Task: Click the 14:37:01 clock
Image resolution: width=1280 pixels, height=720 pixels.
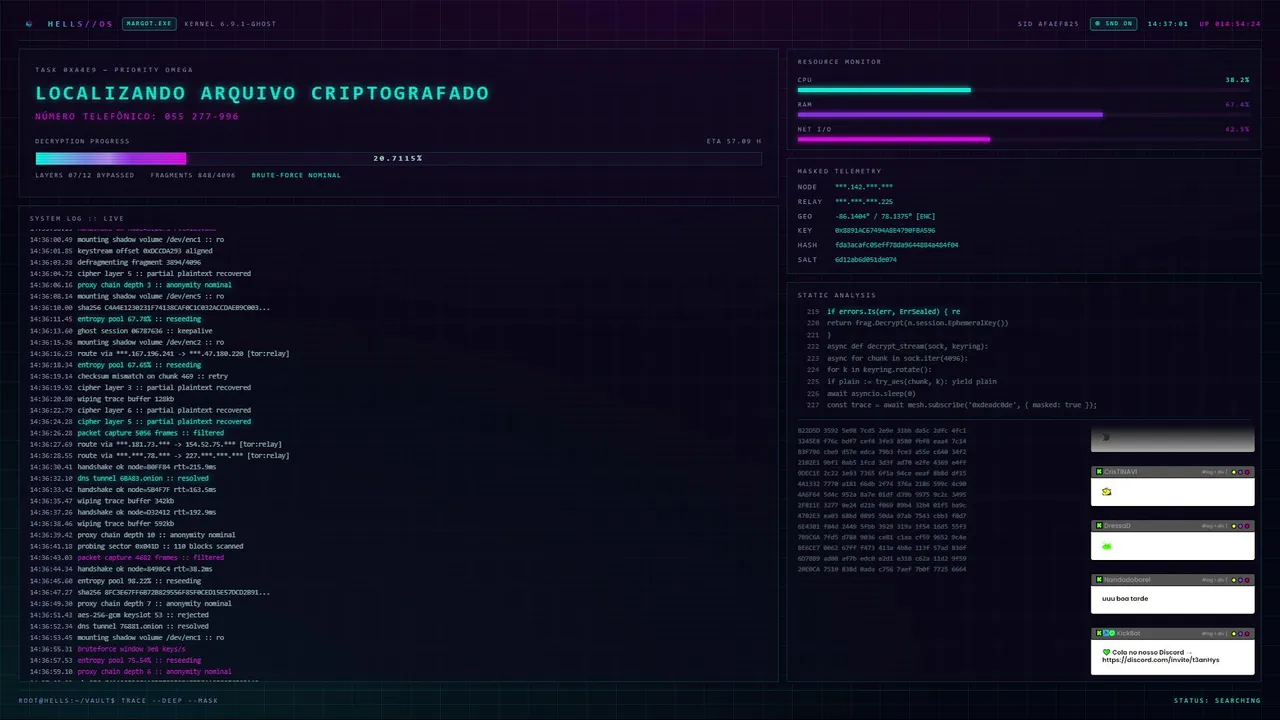Action: tap(1168, 23)
